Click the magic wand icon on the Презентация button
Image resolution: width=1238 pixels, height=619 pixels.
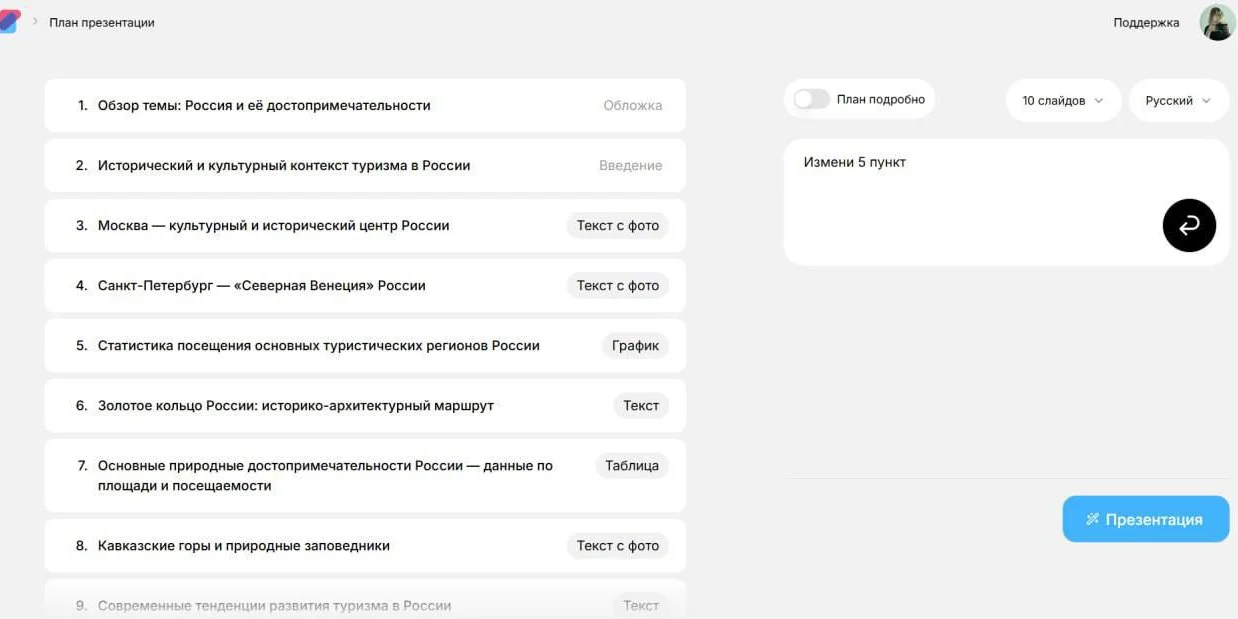tap(1090, 519)
